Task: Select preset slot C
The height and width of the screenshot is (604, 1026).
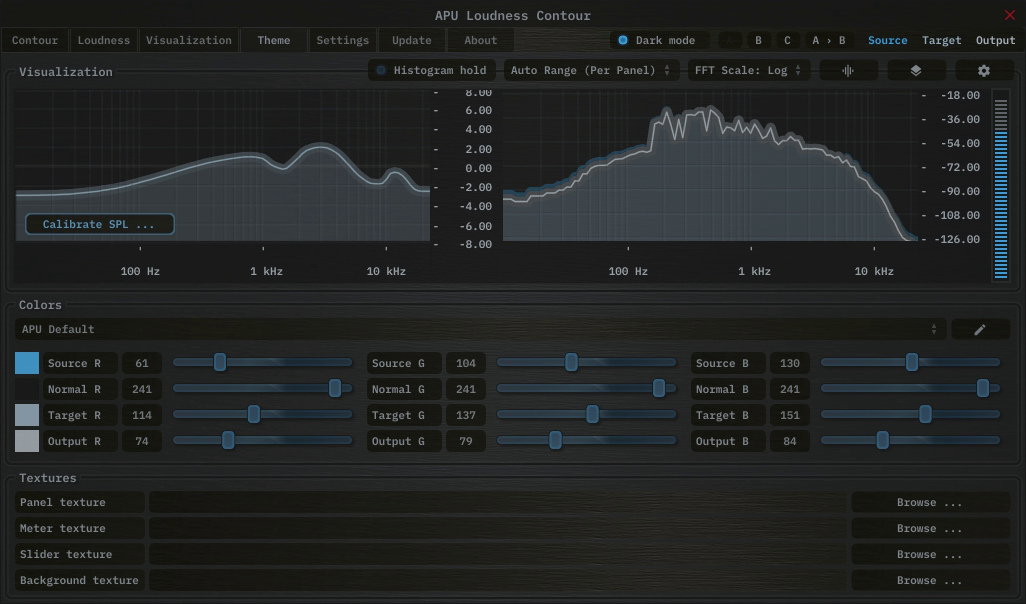Action: click(x=787, y=41)
